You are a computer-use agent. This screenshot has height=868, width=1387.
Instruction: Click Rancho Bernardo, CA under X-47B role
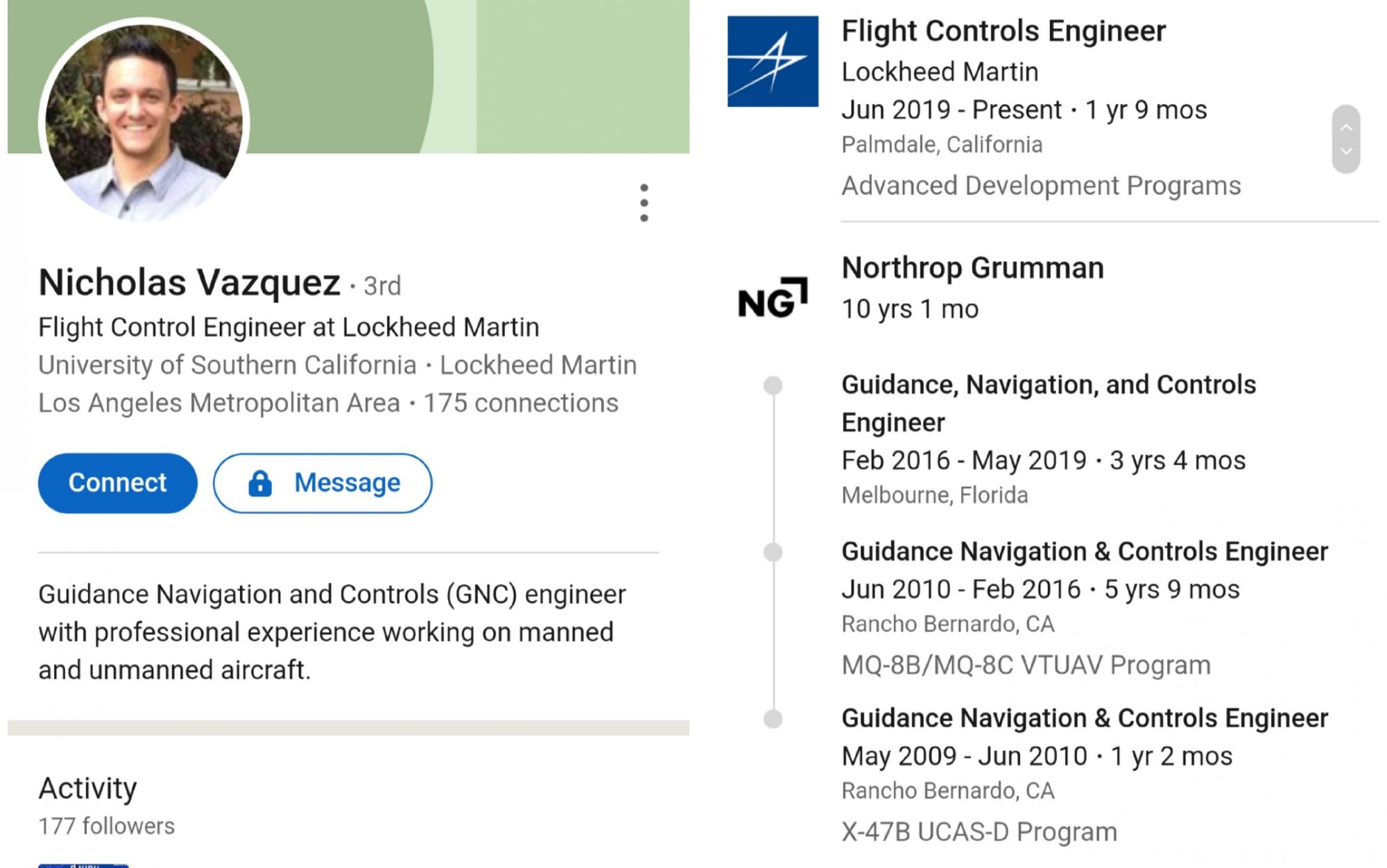947,791
